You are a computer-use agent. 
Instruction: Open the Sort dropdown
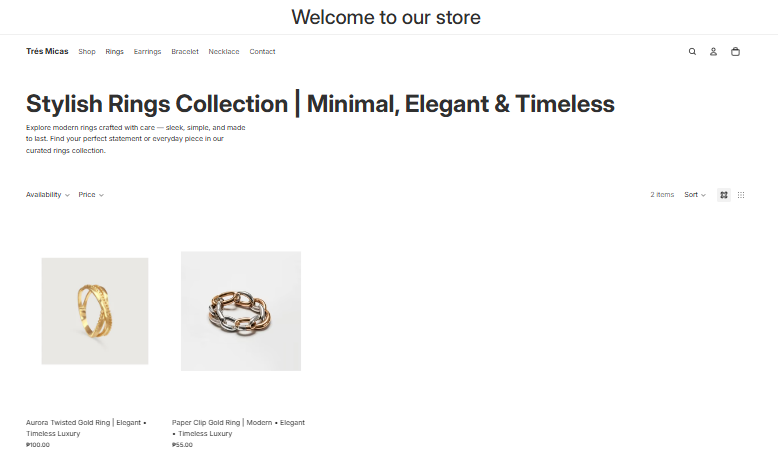[x=695, y=195]
